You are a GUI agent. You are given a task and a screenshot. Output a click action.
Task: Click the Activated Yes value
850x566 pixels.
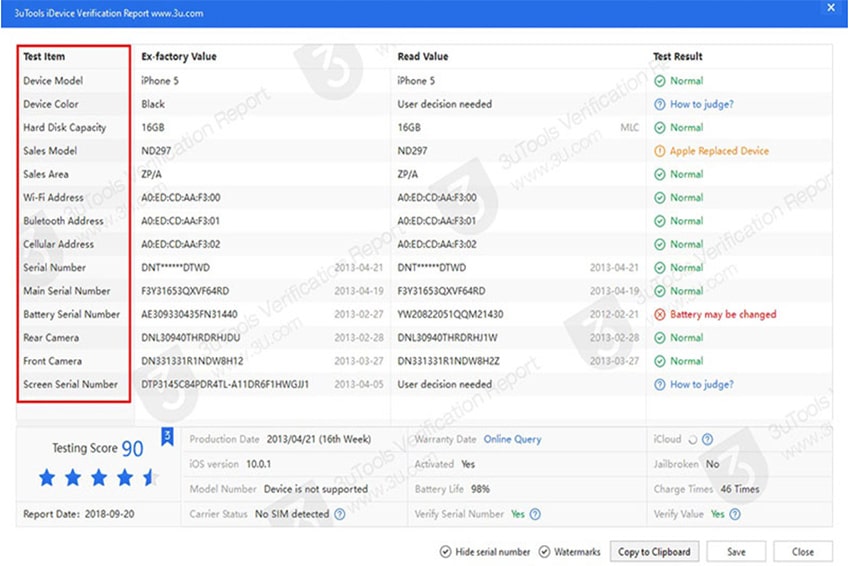click(468, 464)
